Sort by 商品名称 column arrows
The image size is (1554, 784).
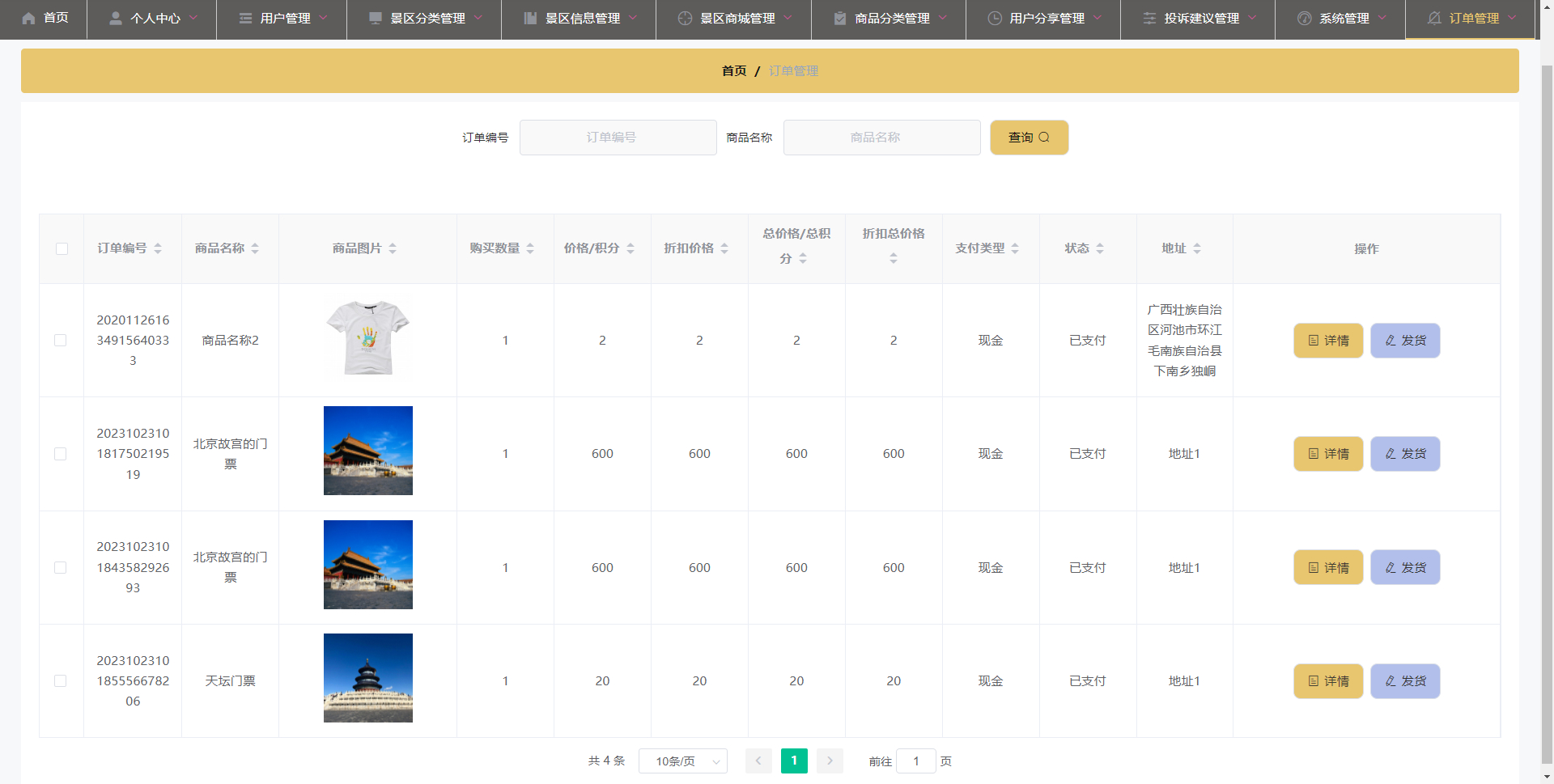pyautogui.click(x=255, y=248)
